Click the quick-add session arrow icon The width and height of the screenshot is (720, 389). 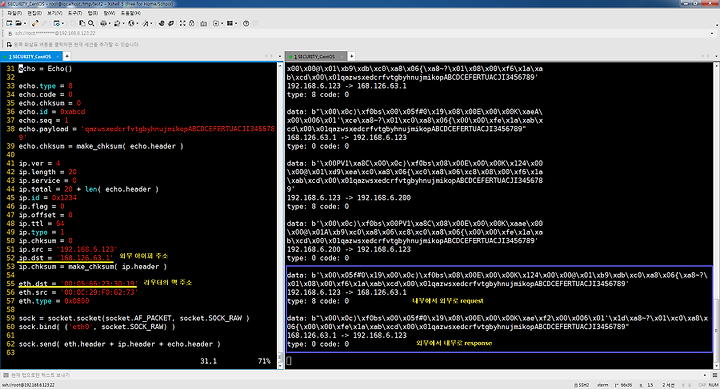coord(9,45)
